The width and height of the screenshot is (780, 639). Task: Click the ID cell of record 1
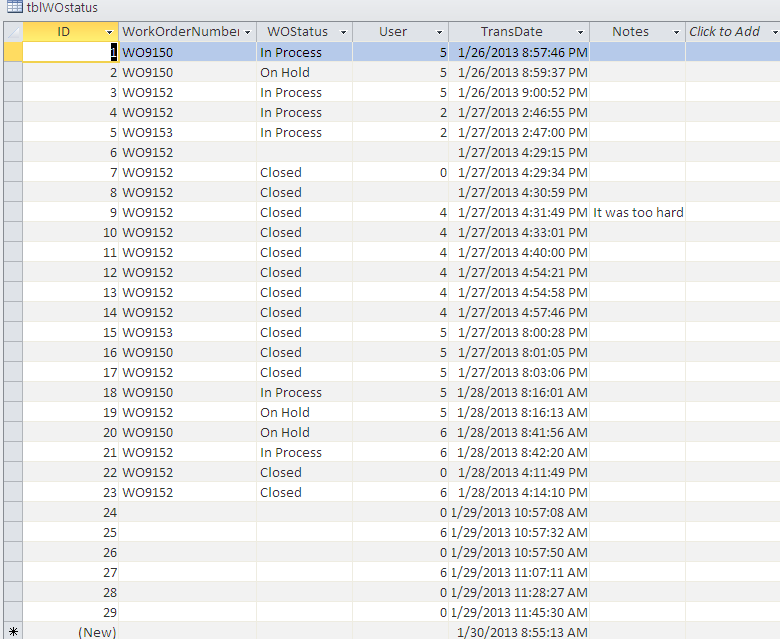pyautogui.click(x=71, y=52)
